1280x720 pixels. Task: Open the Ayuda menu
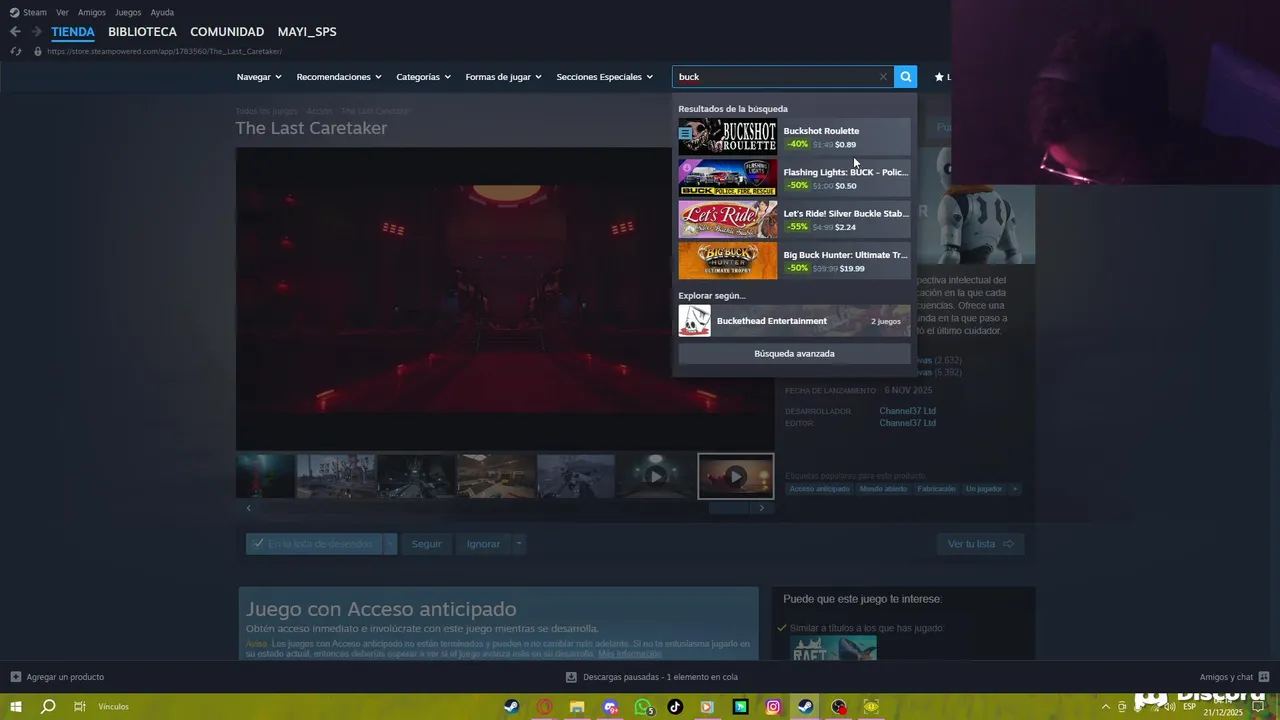[162, 12]
